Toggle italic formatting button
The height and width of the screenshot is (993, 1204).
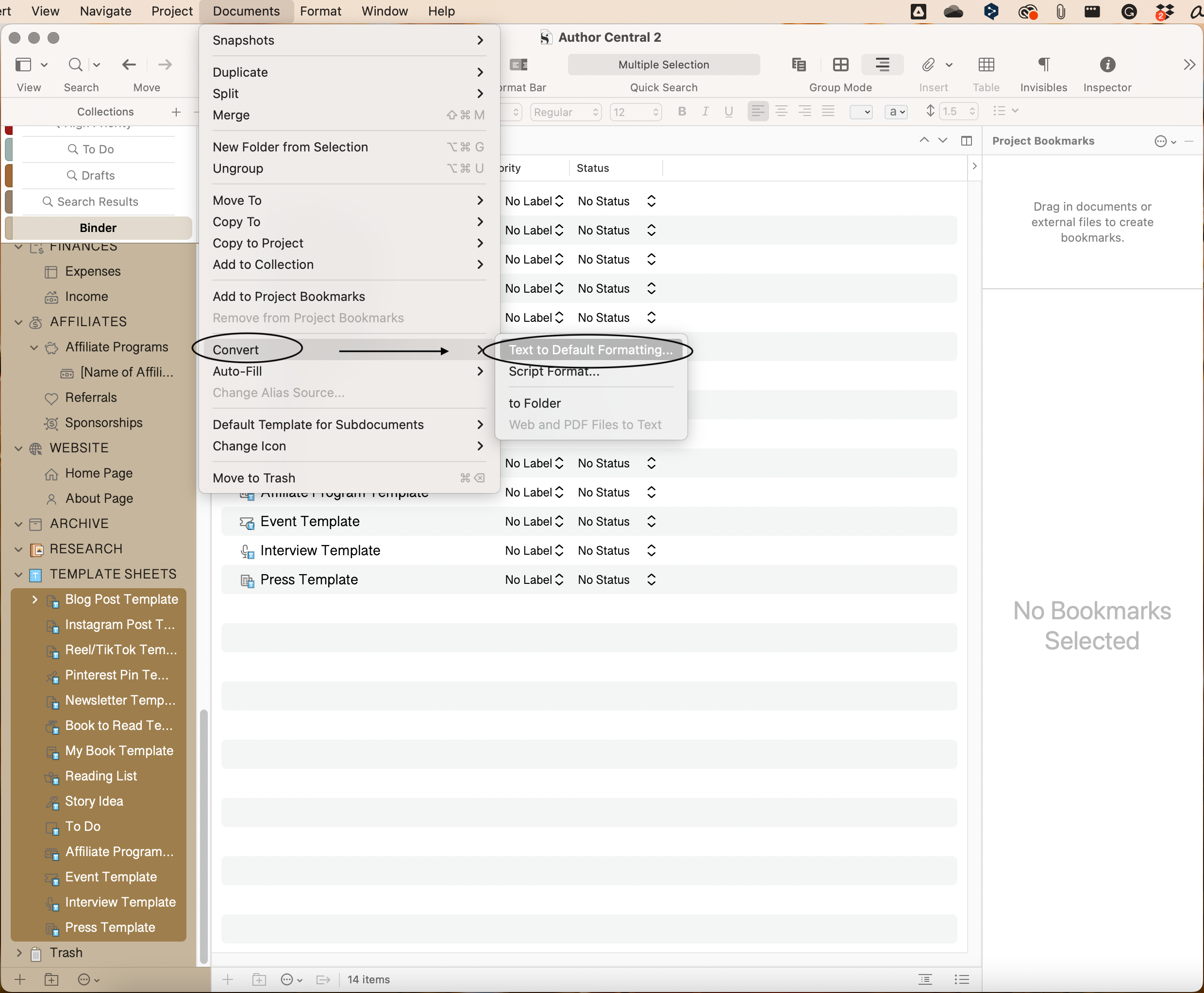tap(705, 112)
